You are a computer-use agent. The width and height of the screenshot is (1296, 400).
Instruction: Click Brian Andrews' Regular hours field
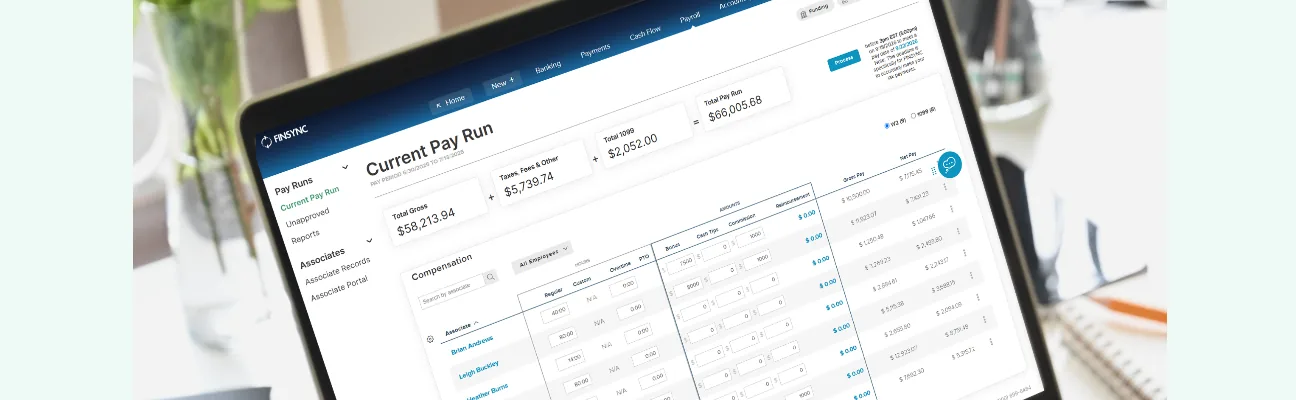[556, 314]
